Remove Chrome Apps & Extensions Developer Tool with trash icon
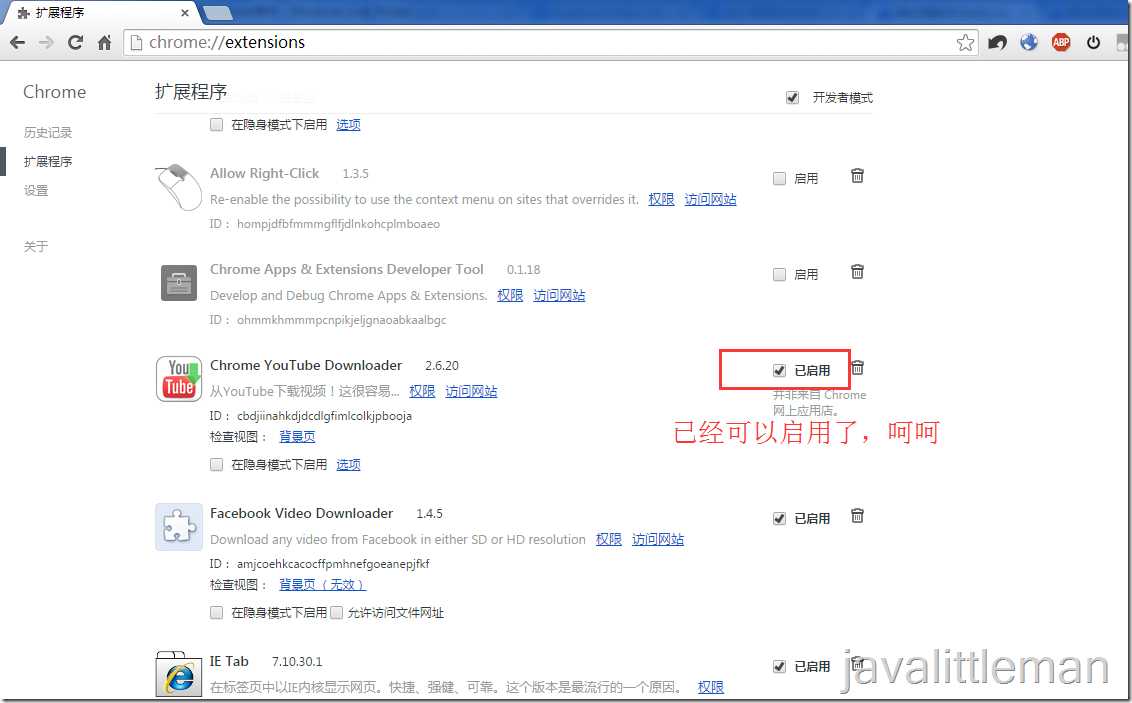 [x=857, y=271]
